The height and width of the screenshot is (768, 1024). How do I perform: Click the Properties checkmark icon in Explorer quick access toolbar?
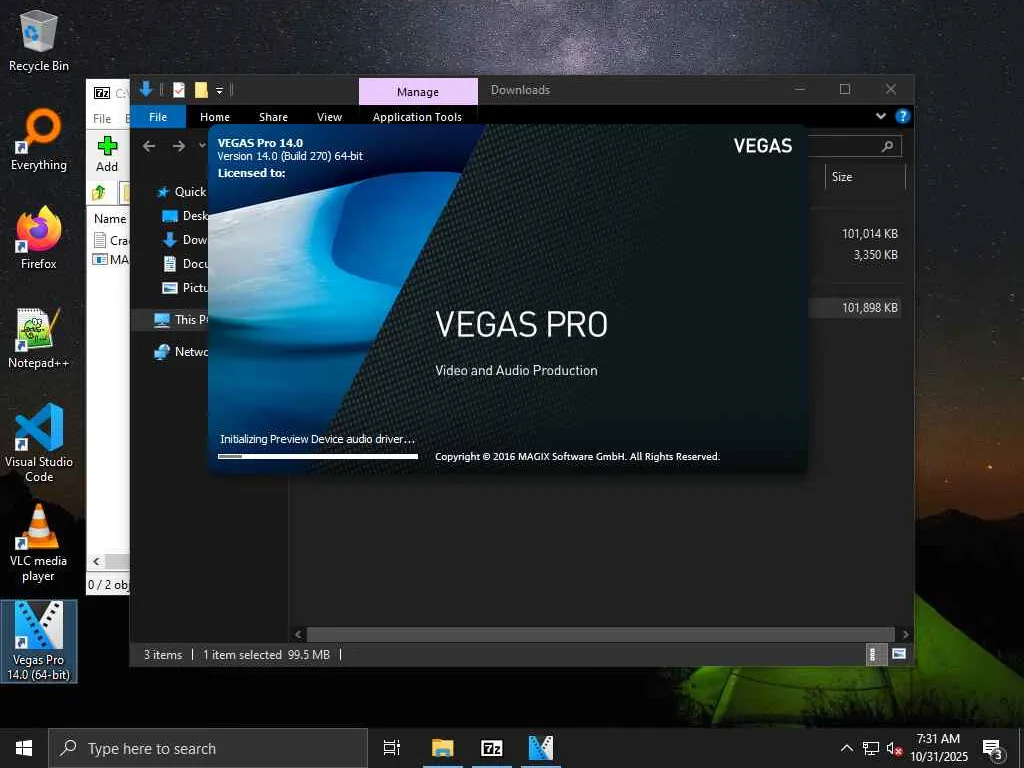(178, 90)
